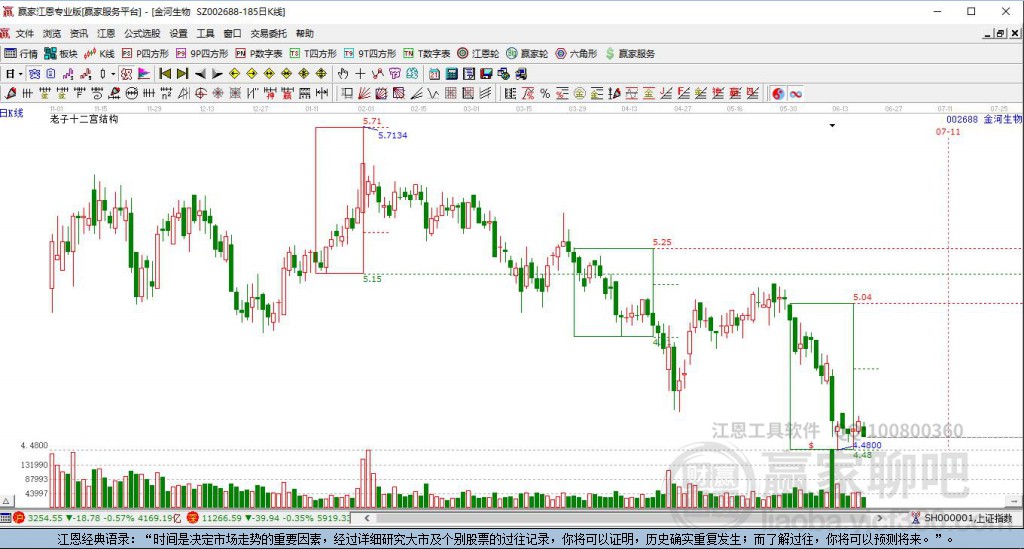
Task: Select the three parallel lines tool
Action: 485,93
